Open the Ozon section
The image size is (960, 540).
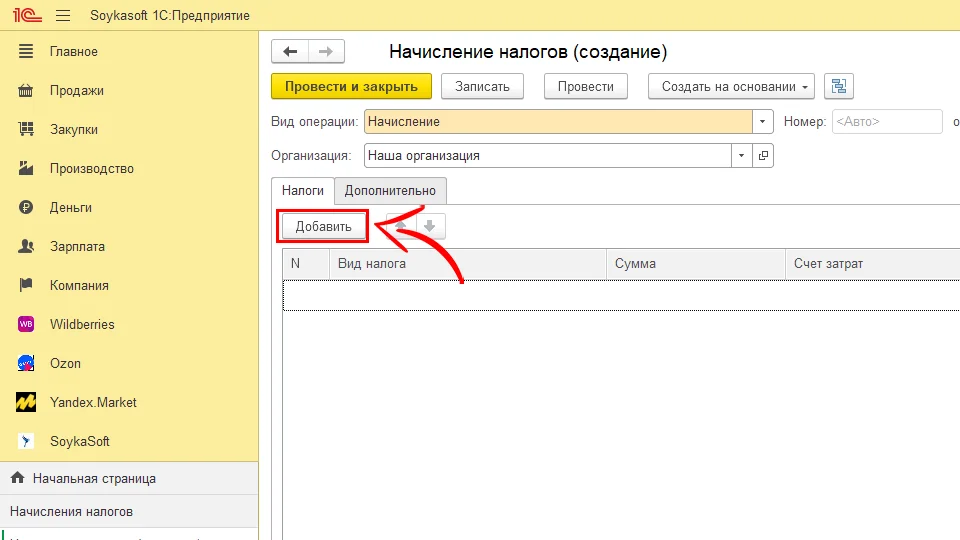[x=65, y=363]
